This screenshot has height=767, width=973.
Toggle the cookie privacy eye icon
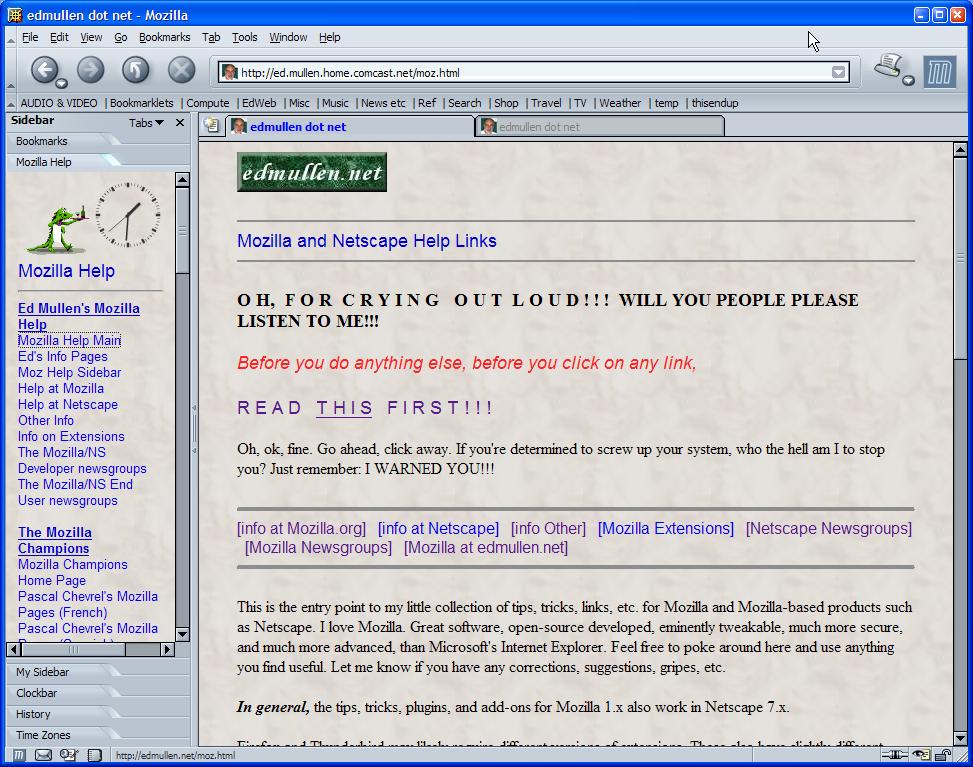pos(920,756)
